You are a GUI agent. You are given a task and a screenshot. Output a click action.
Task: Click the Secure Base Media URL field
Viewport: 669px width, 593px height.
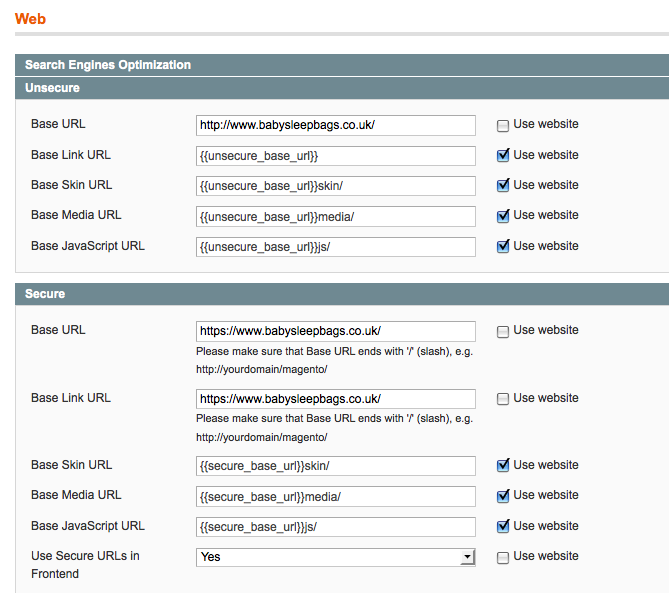coord(336,497)
